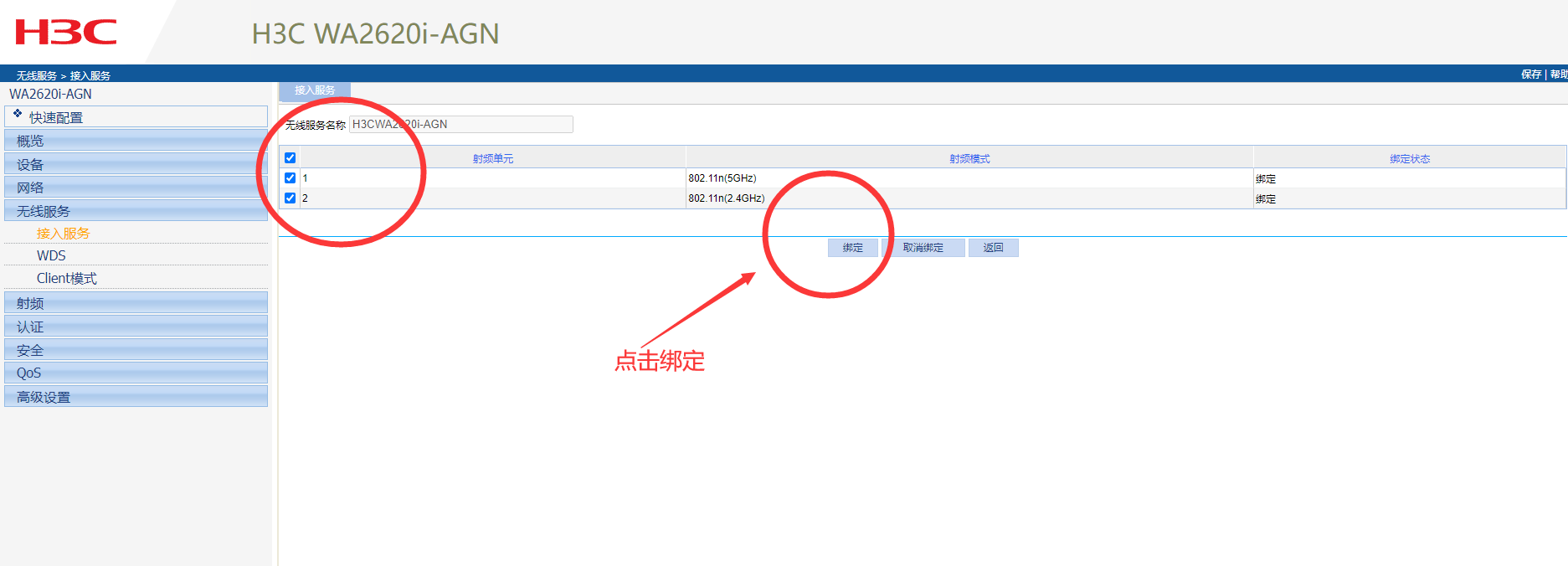Click the 帮助 help link
Screen dimensions: 1568x566
coord(1559,75)
